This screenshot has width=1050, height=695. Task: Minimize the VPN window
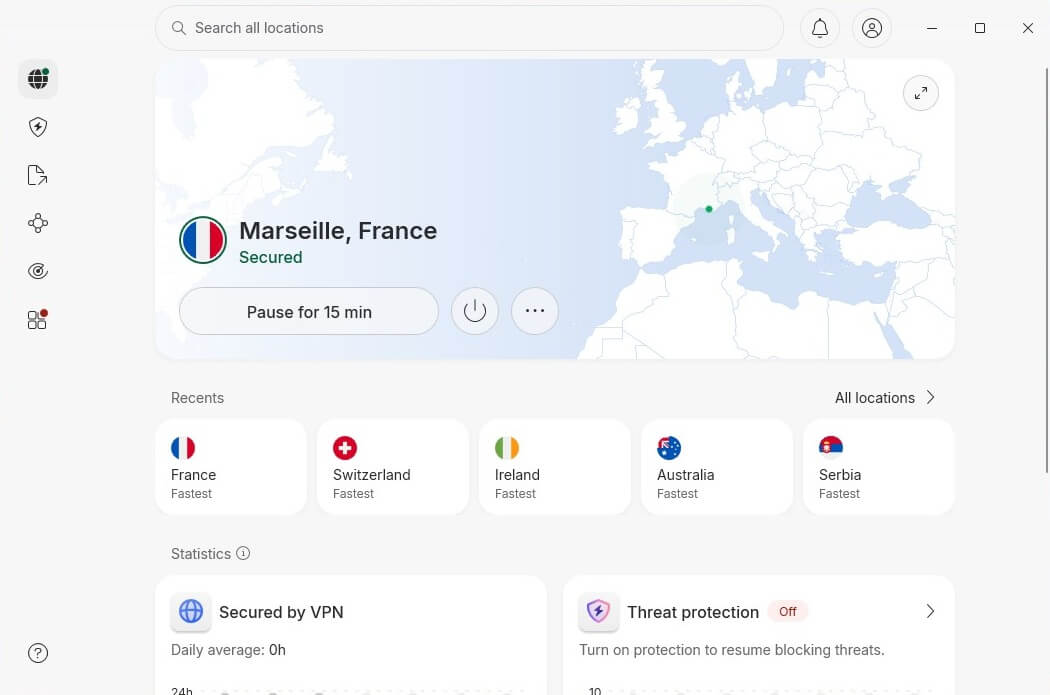(x=931, y=28)
